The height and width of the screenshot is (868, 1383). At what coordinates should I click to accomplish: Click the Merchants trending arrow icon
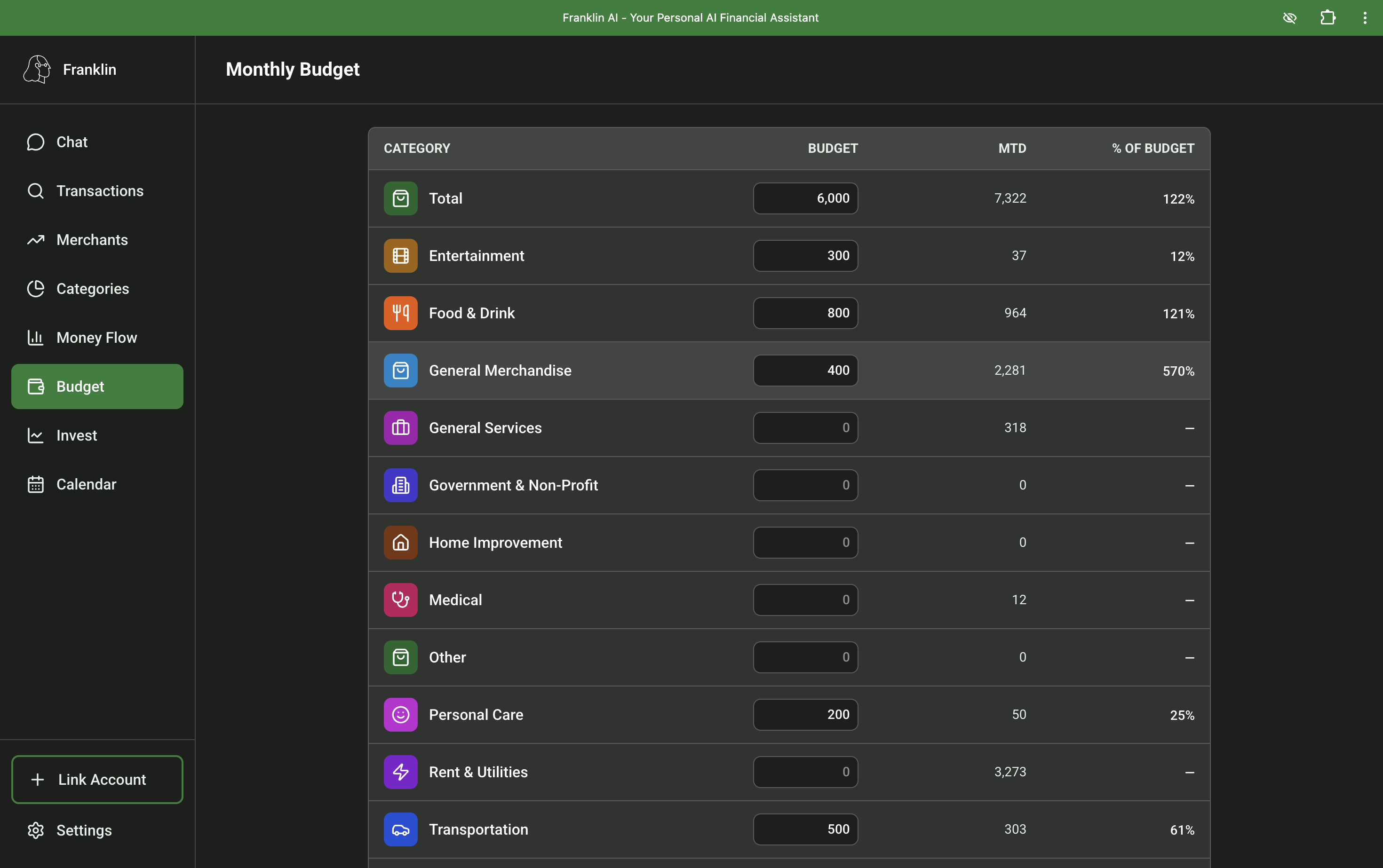pyautogui.click(x=36, y=239)
